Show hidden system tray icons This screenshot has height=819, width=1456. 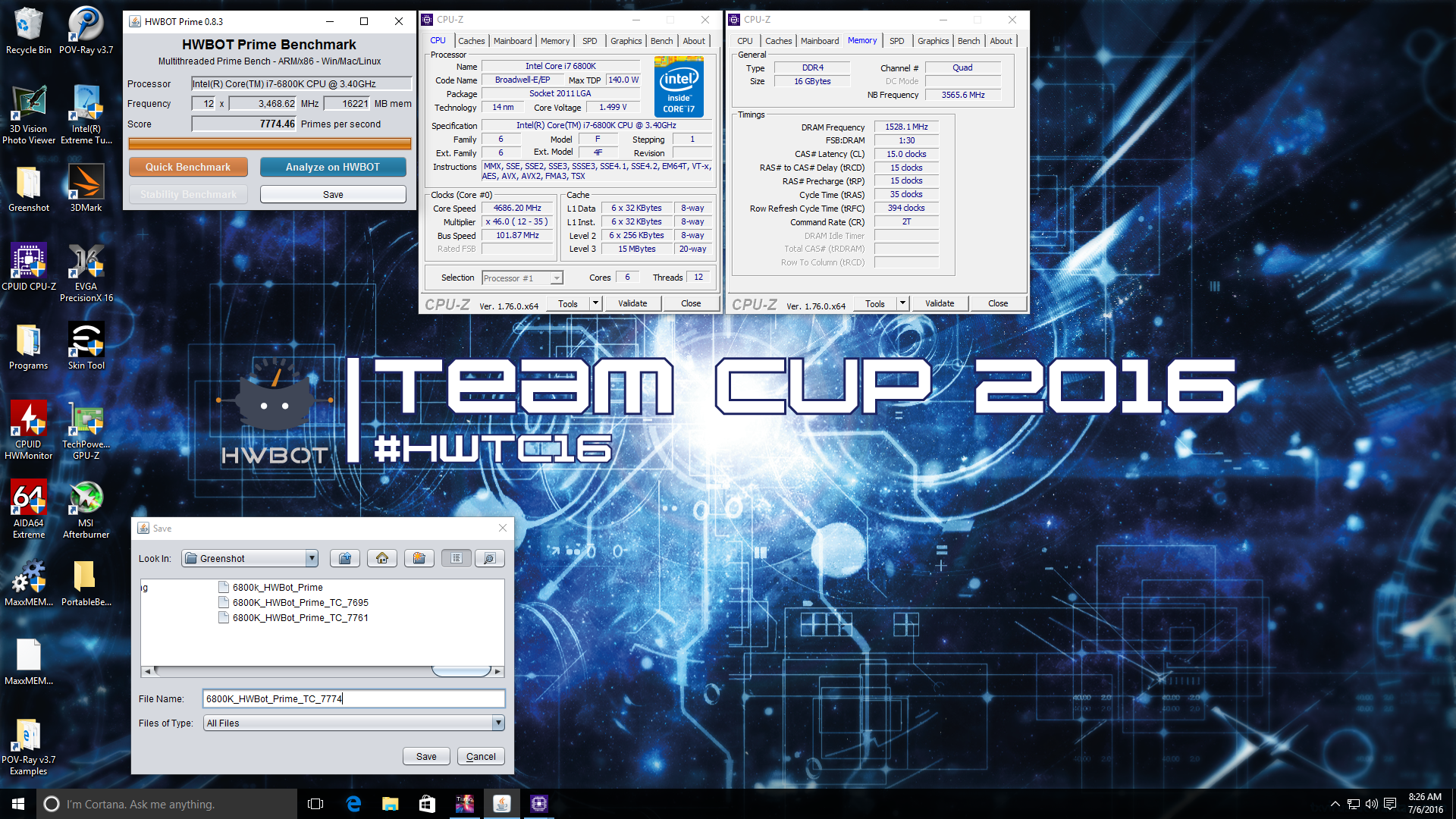(x=1335, y=804)
